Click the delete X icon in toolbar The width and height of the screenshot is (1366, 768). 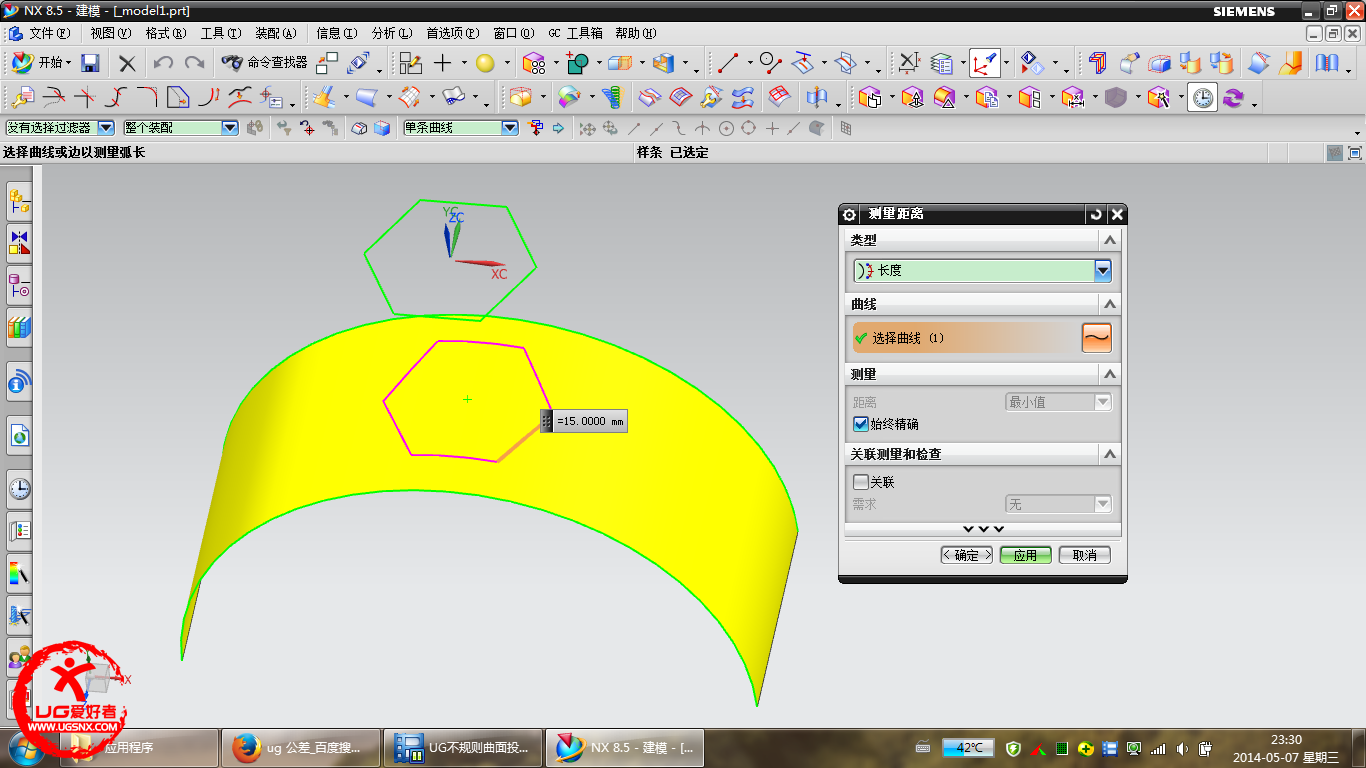[x=127, y=63]
